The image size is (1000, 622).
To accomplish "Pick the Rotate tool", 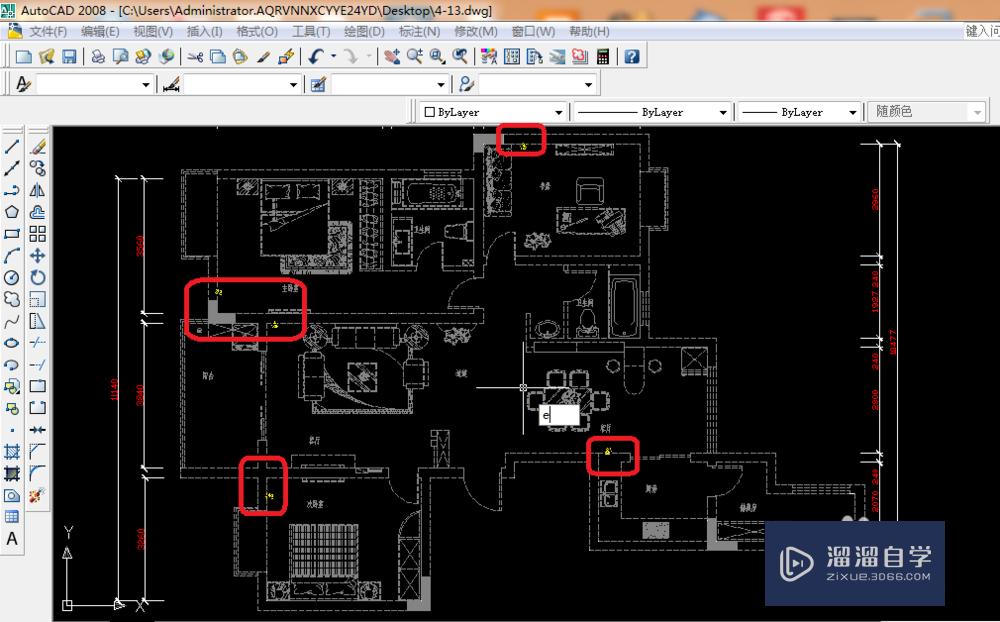I will pyautogui.click(x=38, y=277).
